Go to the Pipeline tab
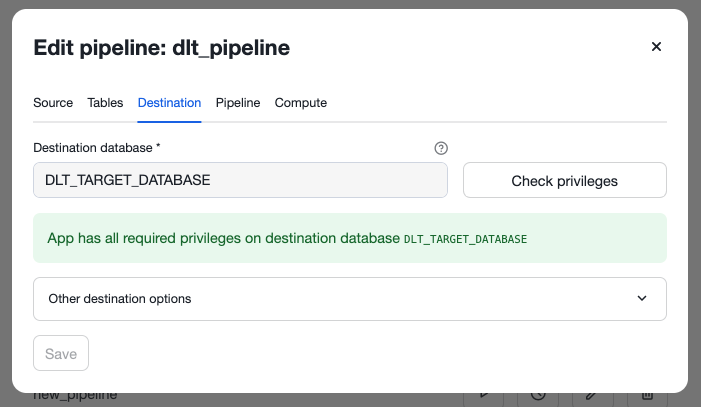Screen dimensions: 701x407 coord(238,103)
